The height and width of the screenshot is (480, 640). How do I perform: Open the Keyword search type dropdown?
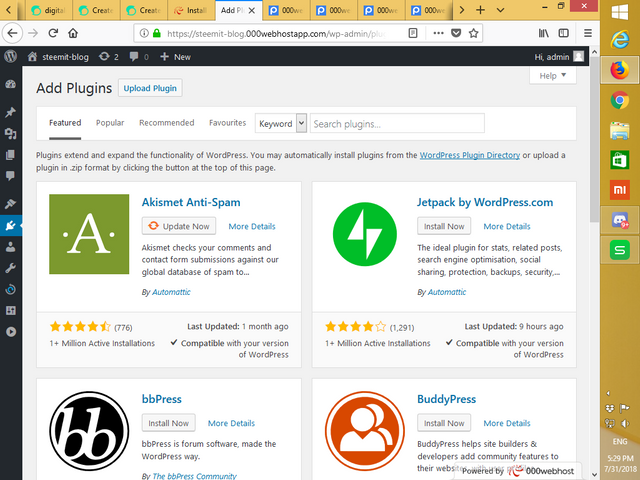[x=281, y=123]
